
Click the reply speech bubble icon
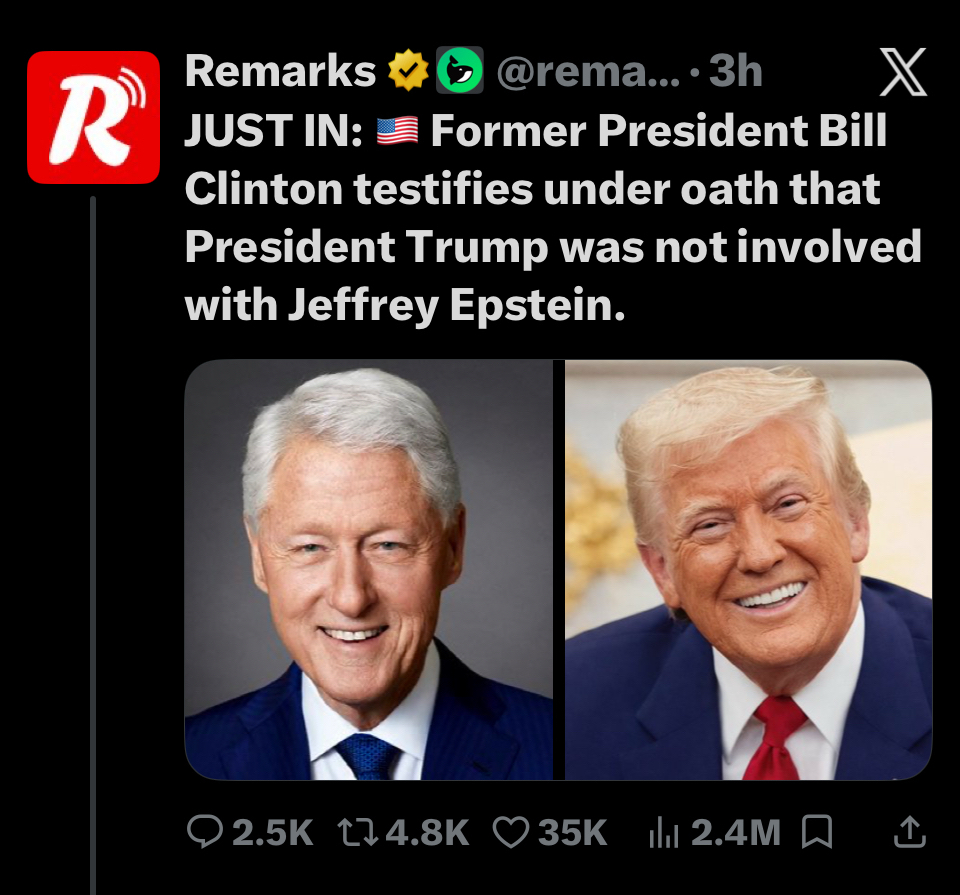206,832
